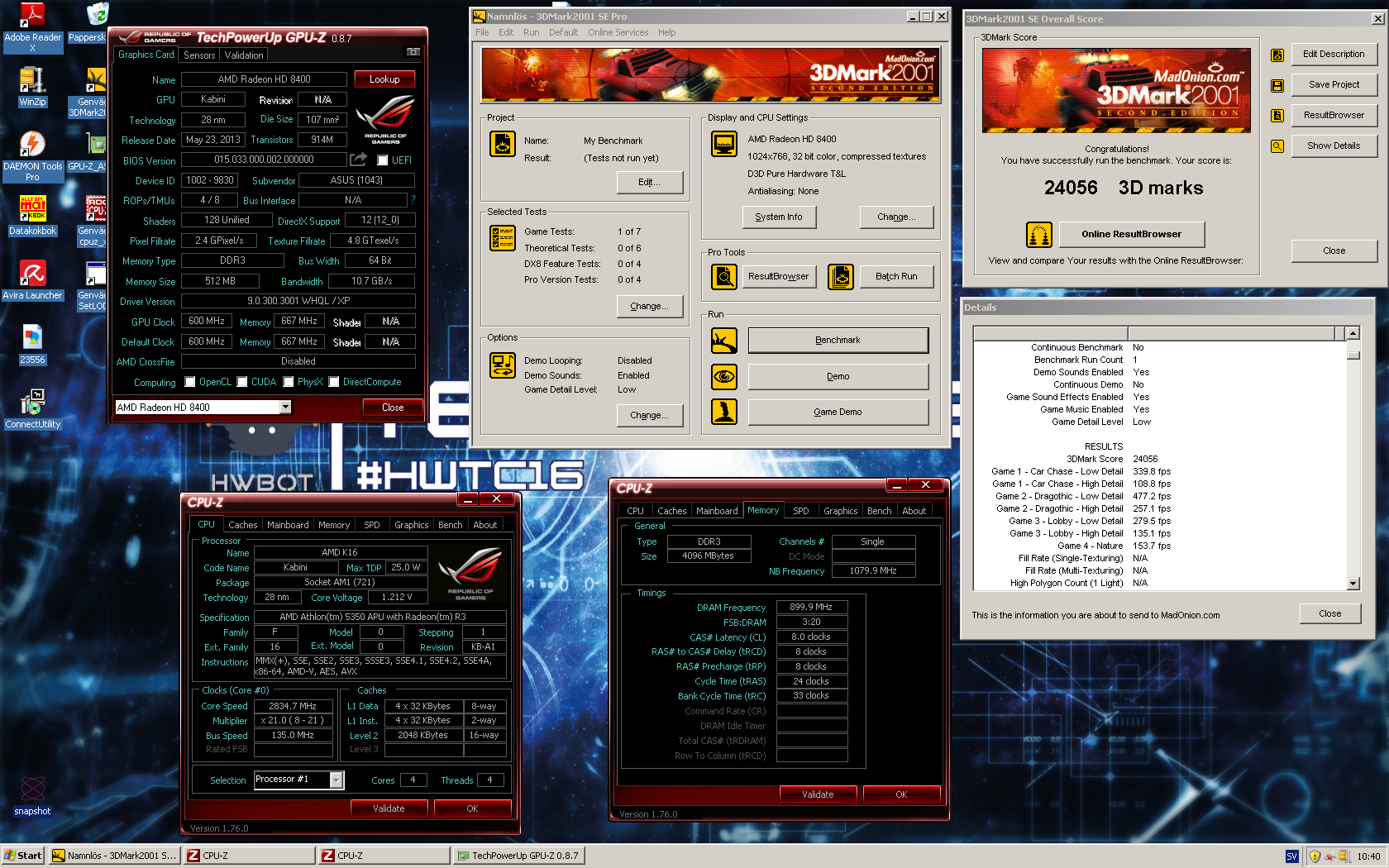
Task: Click the SV language indicator in system tray
Action: pos(1291,856)
